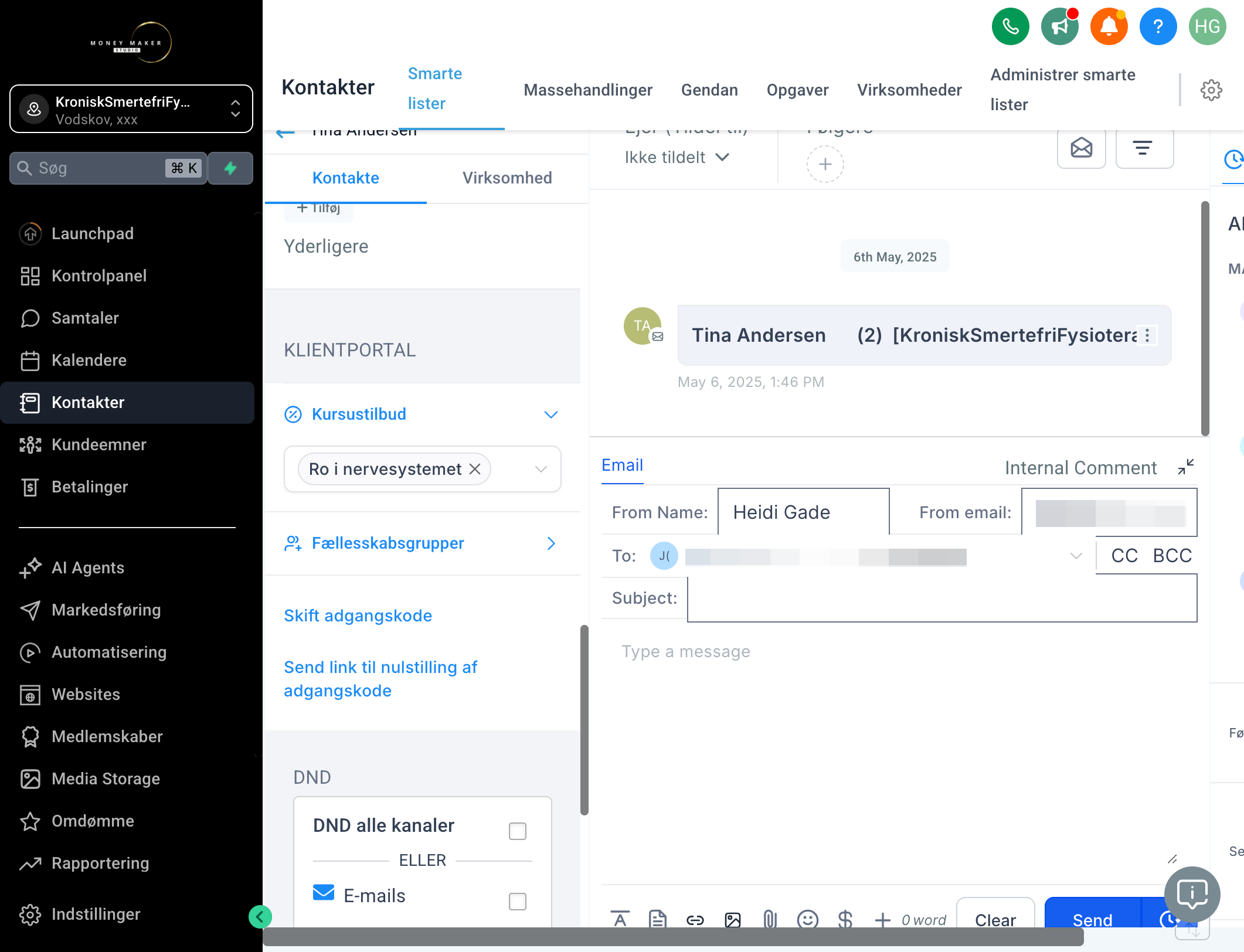Click the mark-as-read envelope icon
This screenshot has height=952, width=1244.
[1081, 148]
